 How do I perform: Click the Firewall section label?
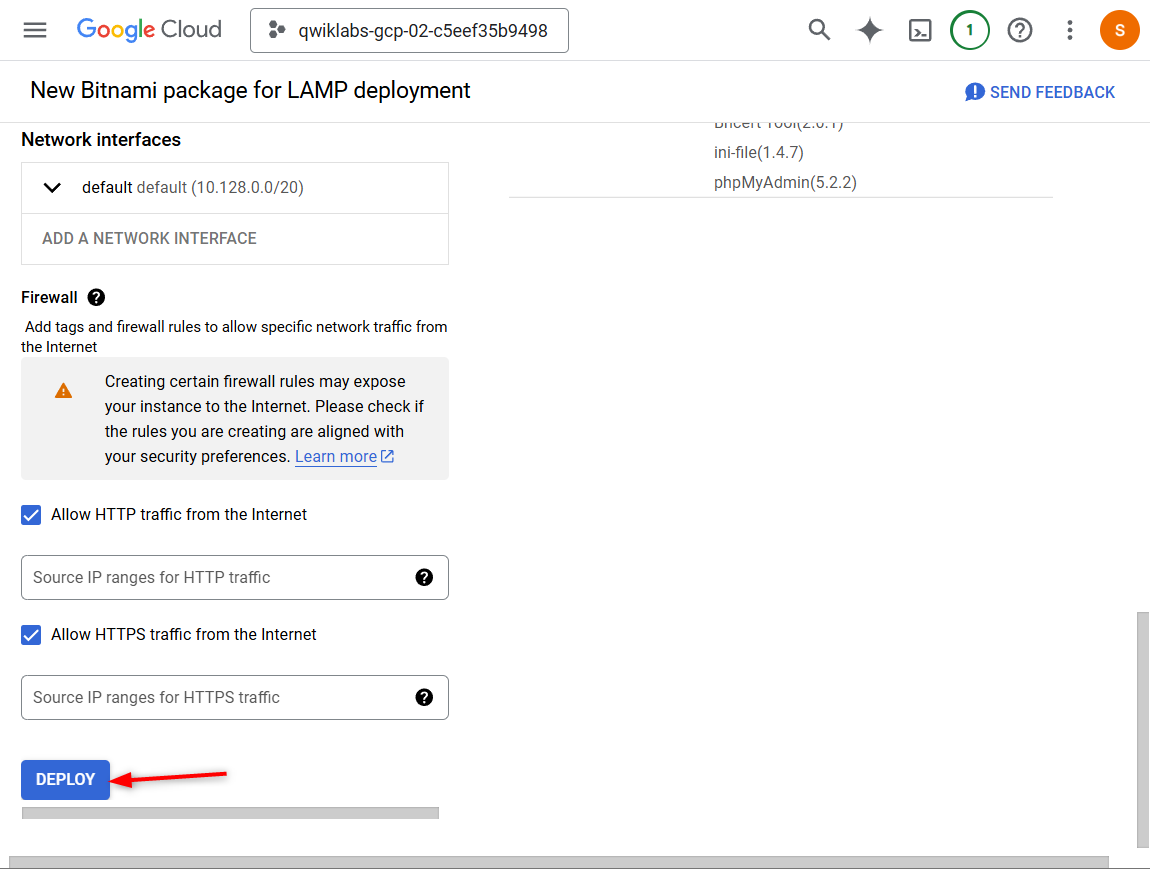[x=49, y=297]
